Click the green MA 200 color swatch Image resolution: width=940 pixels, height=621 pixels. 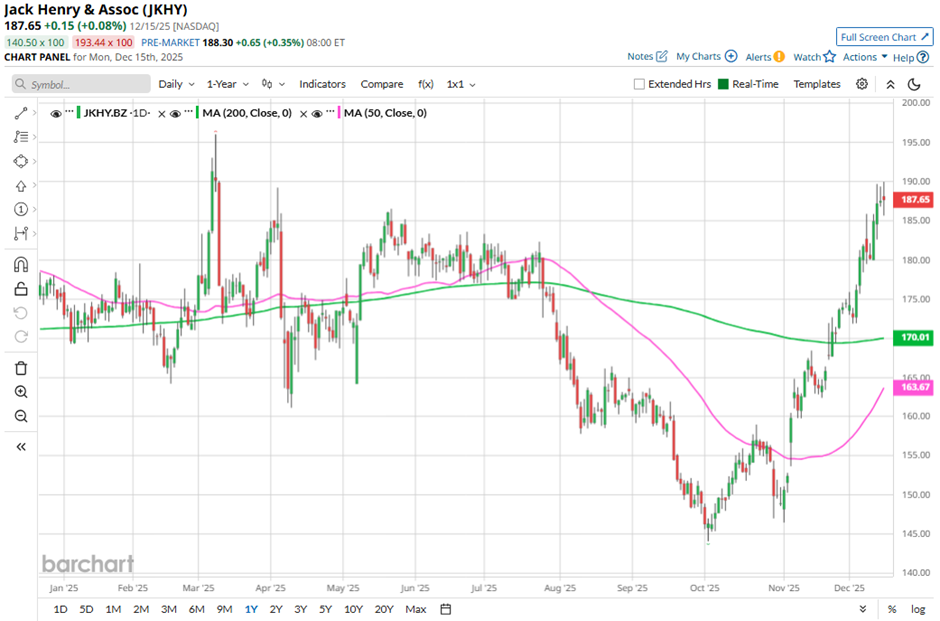pyautogui.click(x=197, y=113)
